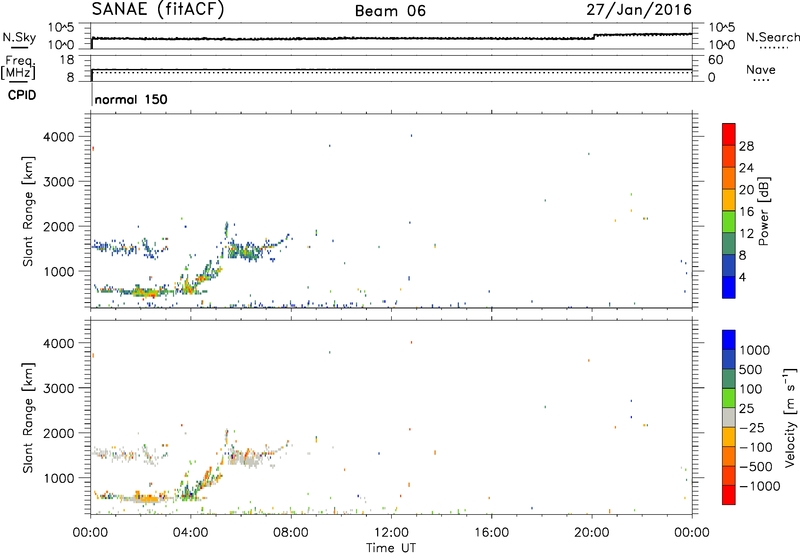Select the 1000 tick in velocity panel

59,477
